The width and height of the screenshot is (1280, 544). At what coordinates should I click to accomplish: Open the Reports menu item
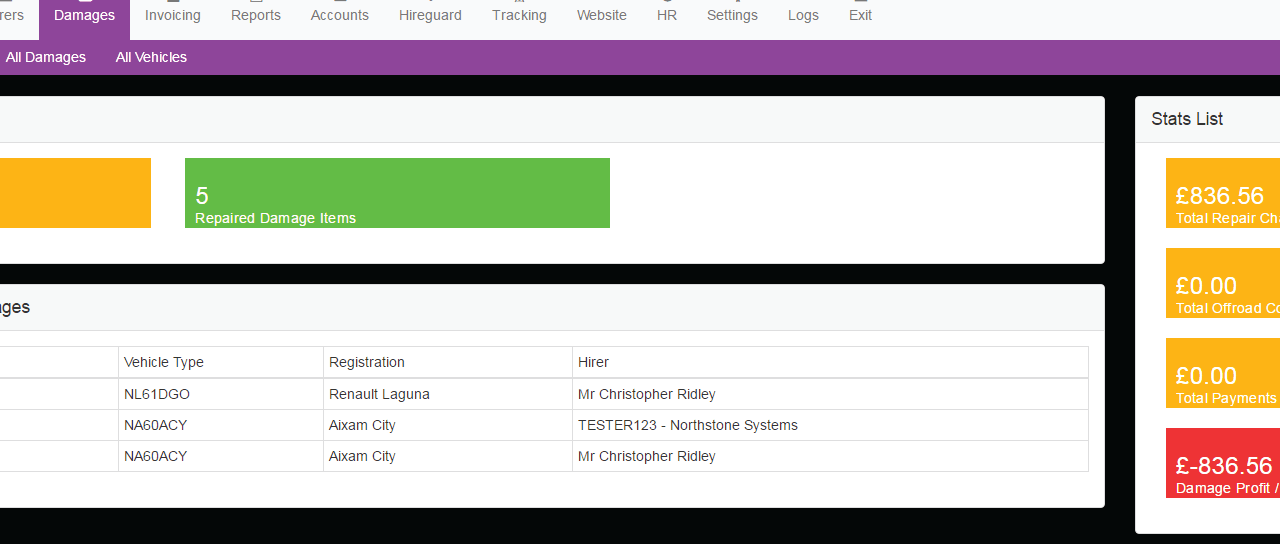click(x=256, y=16)
